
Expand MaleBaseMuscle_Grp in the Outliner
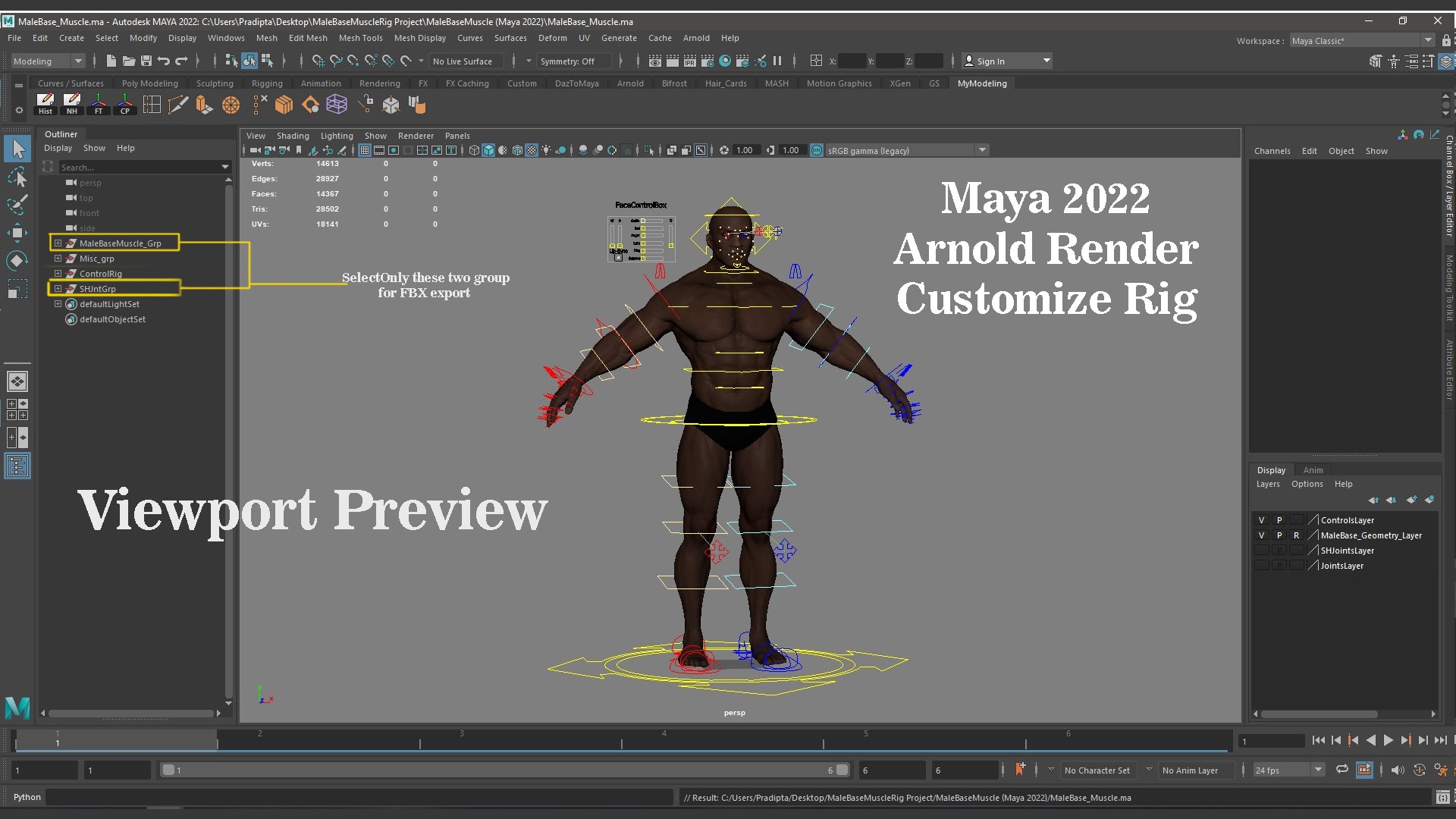pos(58,243)
